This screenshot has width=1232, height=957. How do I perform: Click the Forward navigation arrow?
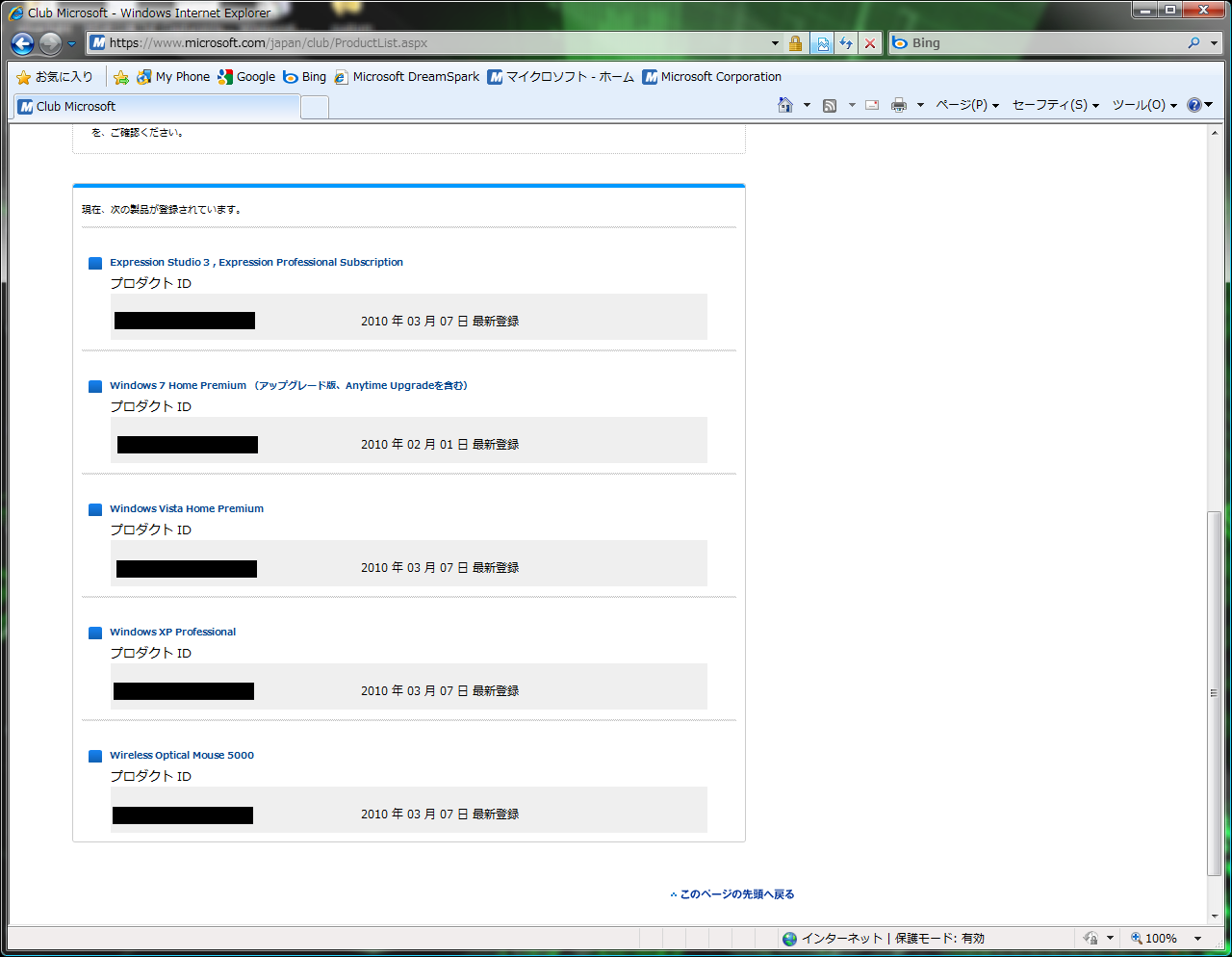pos(50,43)
